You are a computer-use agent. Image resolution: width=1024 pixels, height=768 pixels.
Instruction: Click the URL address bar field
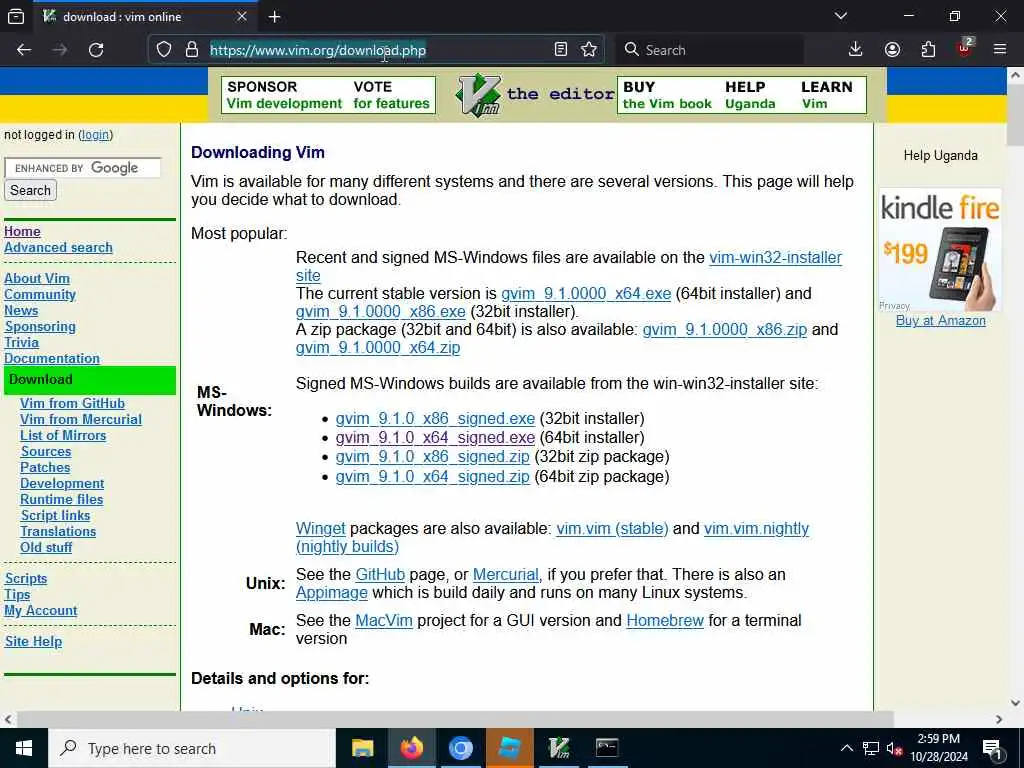[379, 50]
